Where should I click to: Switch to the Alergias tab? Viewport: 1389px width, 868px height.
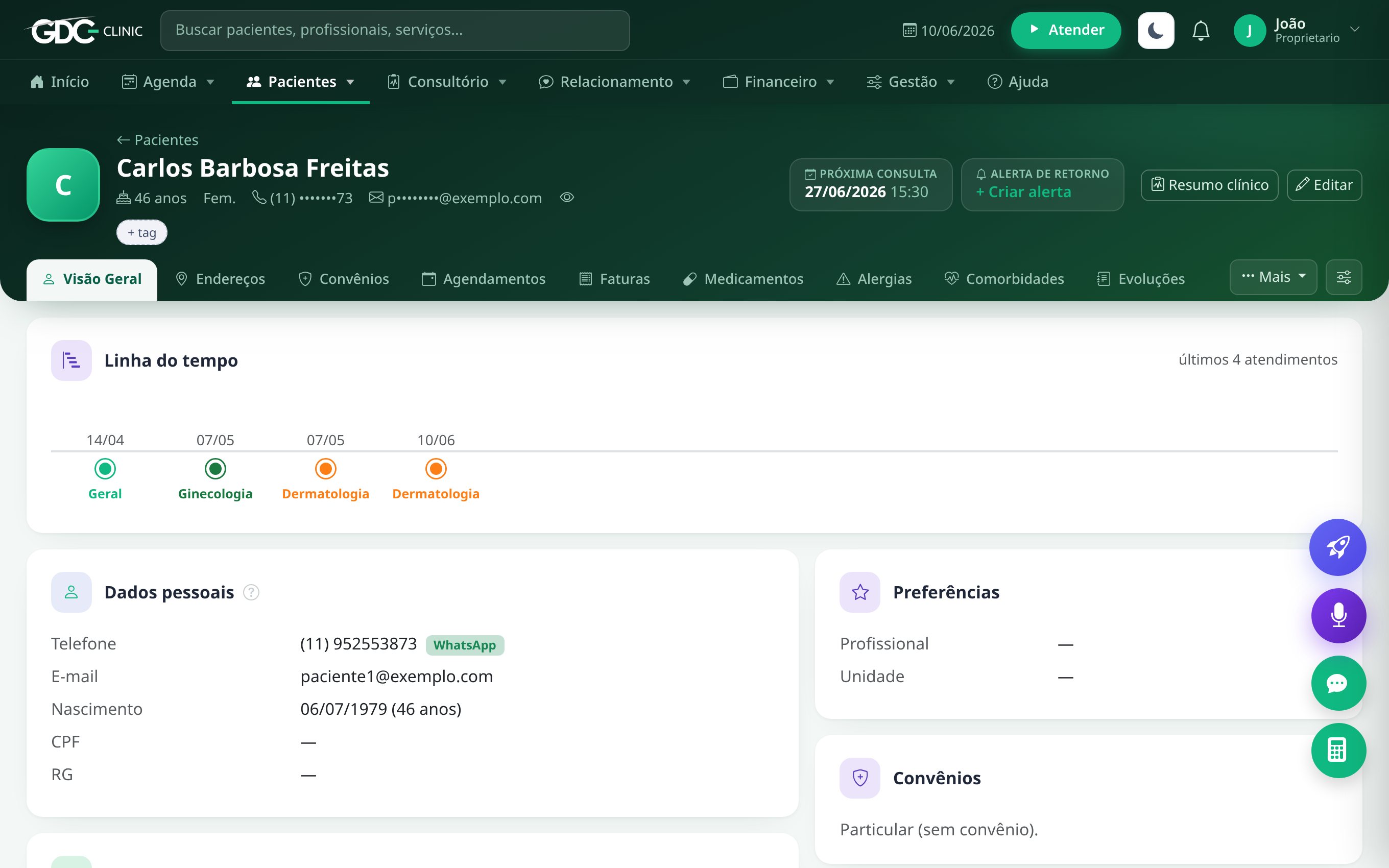(x=874, y=279)
